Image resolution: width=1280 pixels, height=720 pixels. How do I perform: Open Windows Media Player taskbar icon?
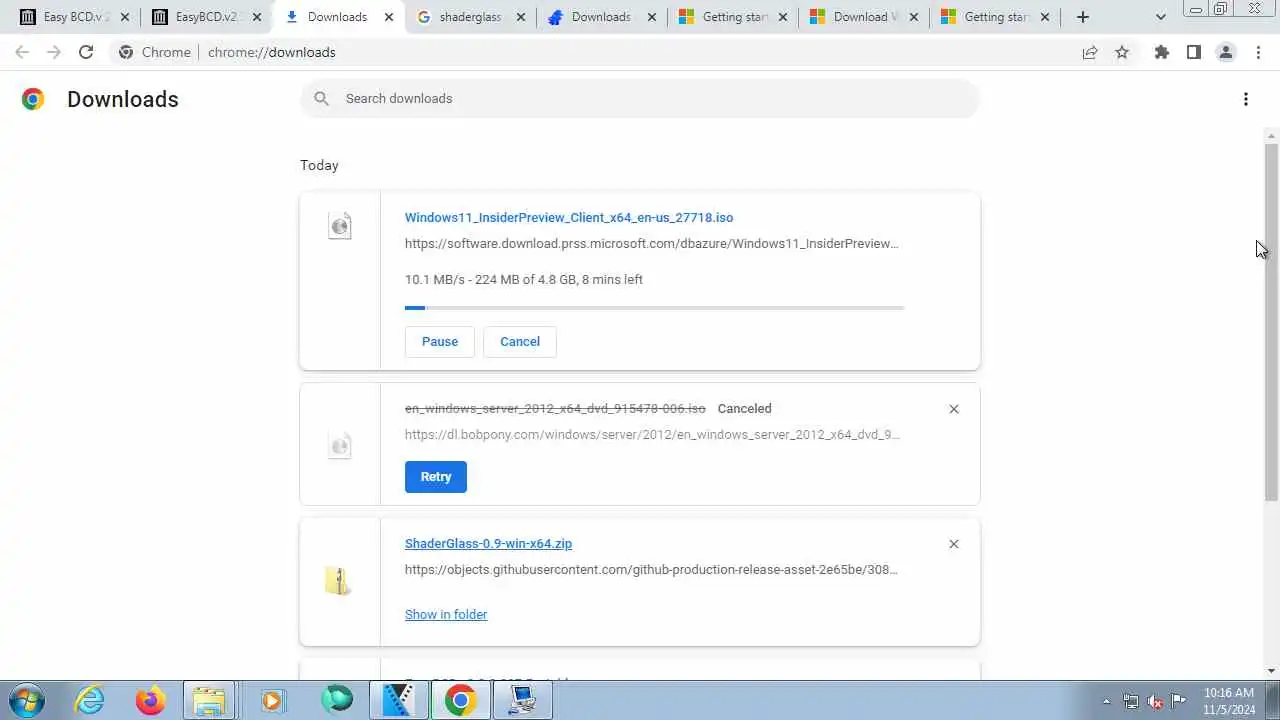[272, 700]
